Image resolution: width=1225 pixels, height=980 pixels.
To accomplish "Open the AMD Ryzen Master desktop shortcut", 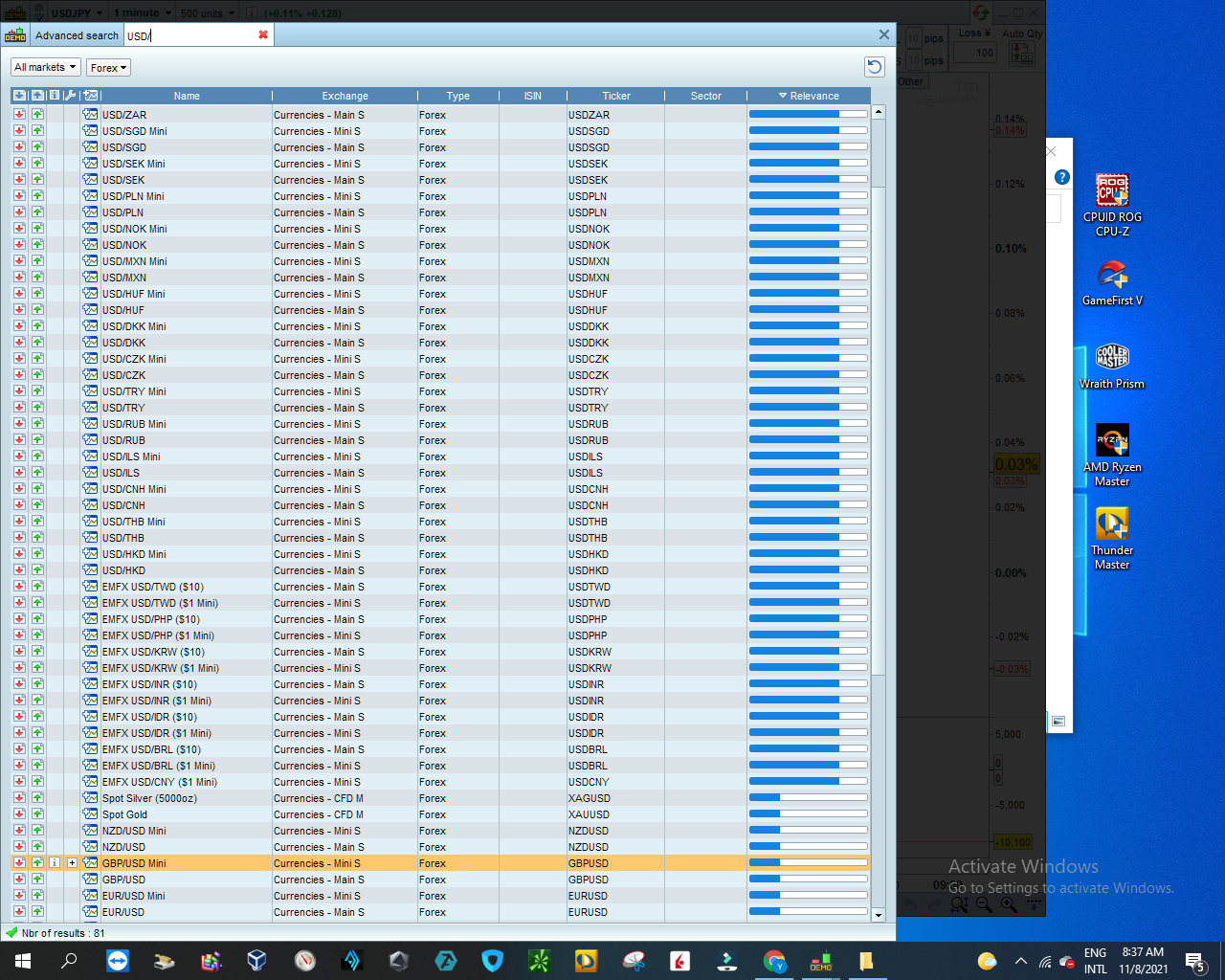I will tap(1112, 456).
